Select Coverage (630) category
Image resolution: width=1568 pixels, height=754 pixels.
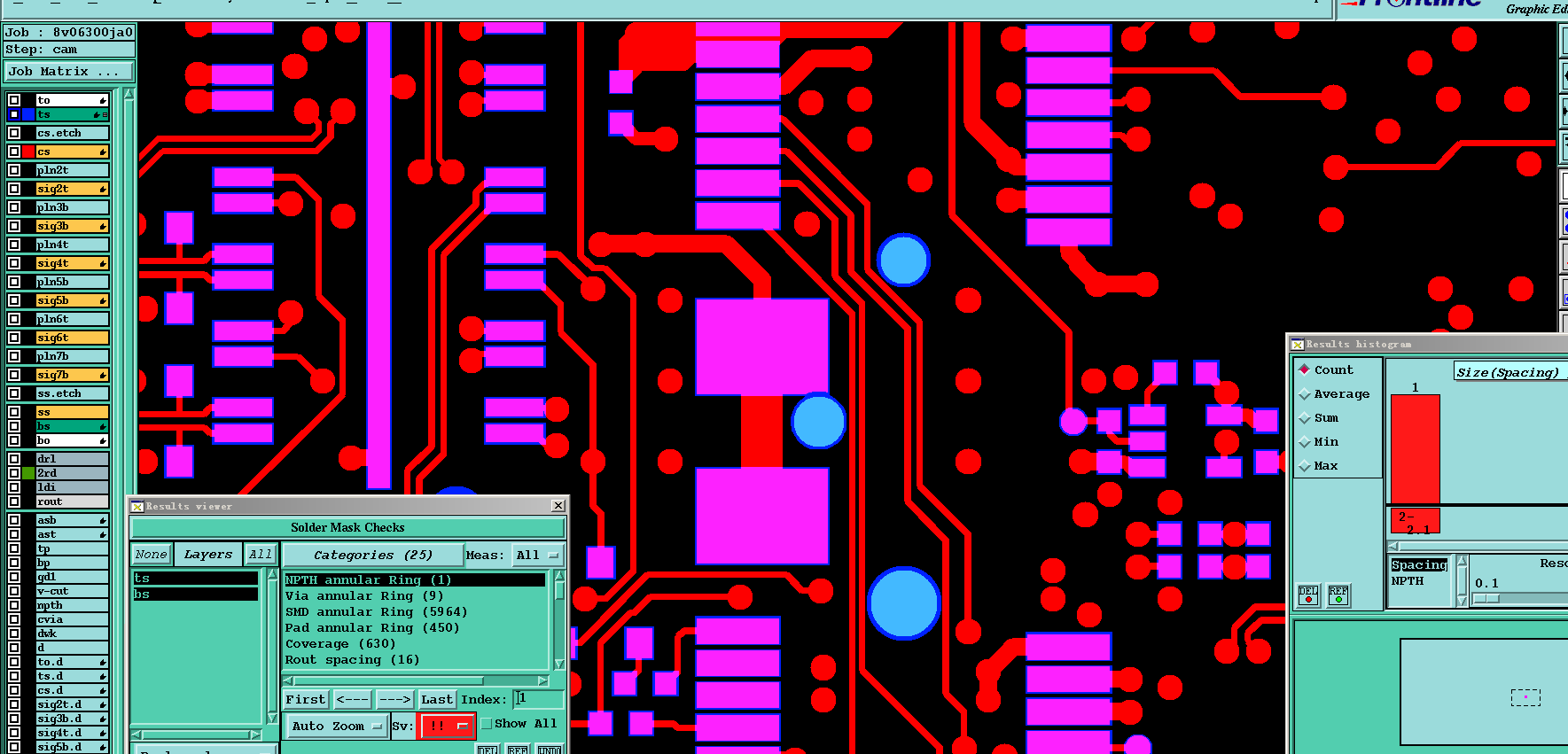tap(415, 644)
